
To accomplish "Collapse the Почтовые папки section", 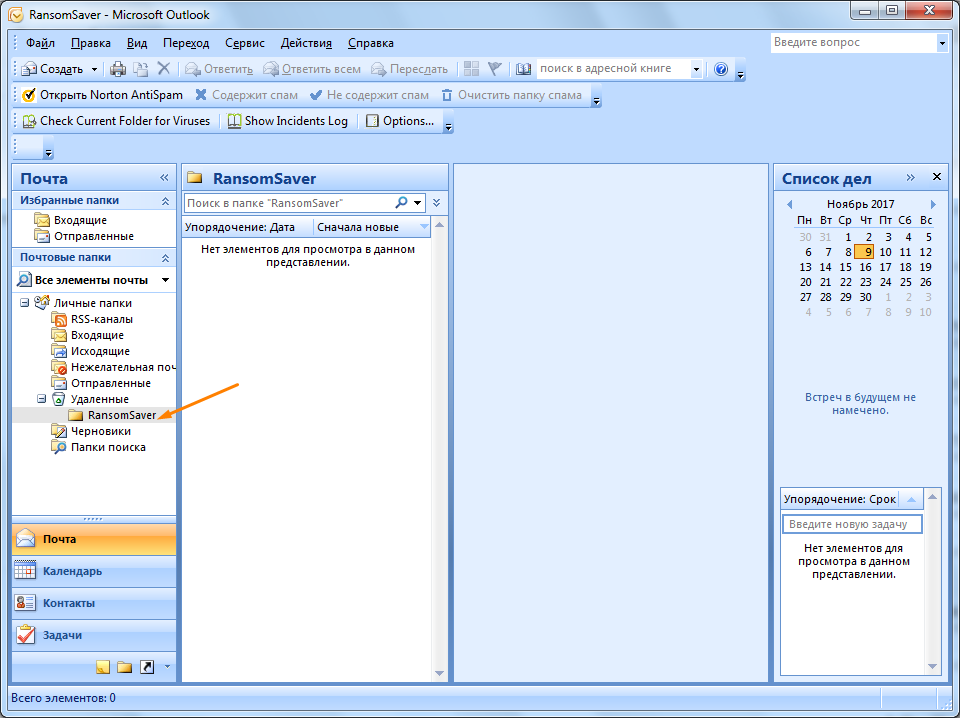I will click(165, 258).
